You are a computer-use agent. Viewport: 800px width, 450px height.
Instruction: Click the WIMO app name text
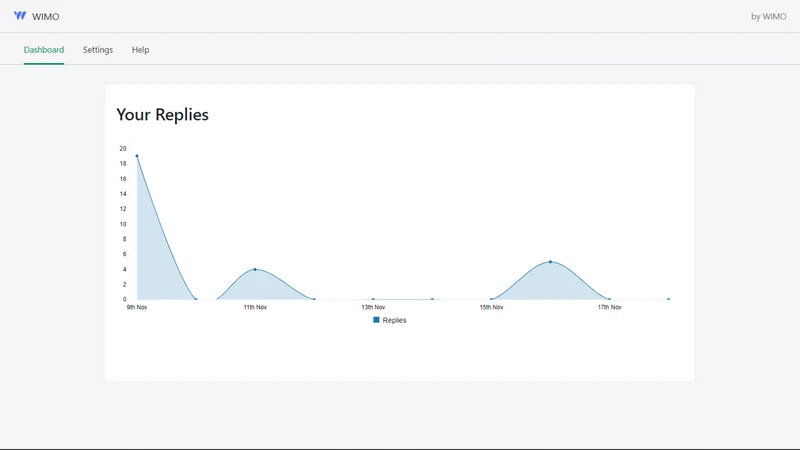[x=45, y=16]
